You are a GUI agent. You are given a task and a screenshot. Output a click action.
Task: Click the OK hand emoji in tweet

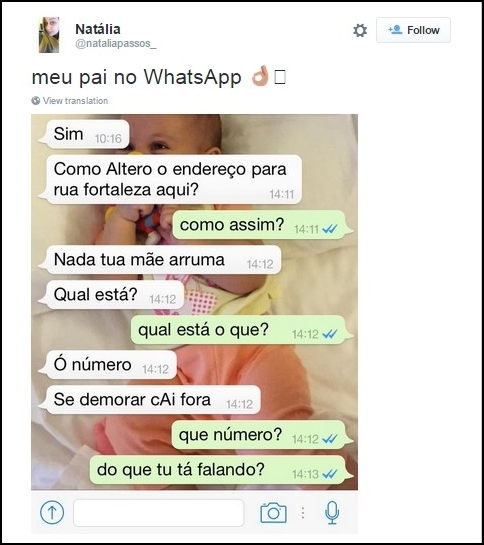click(260, 76)
